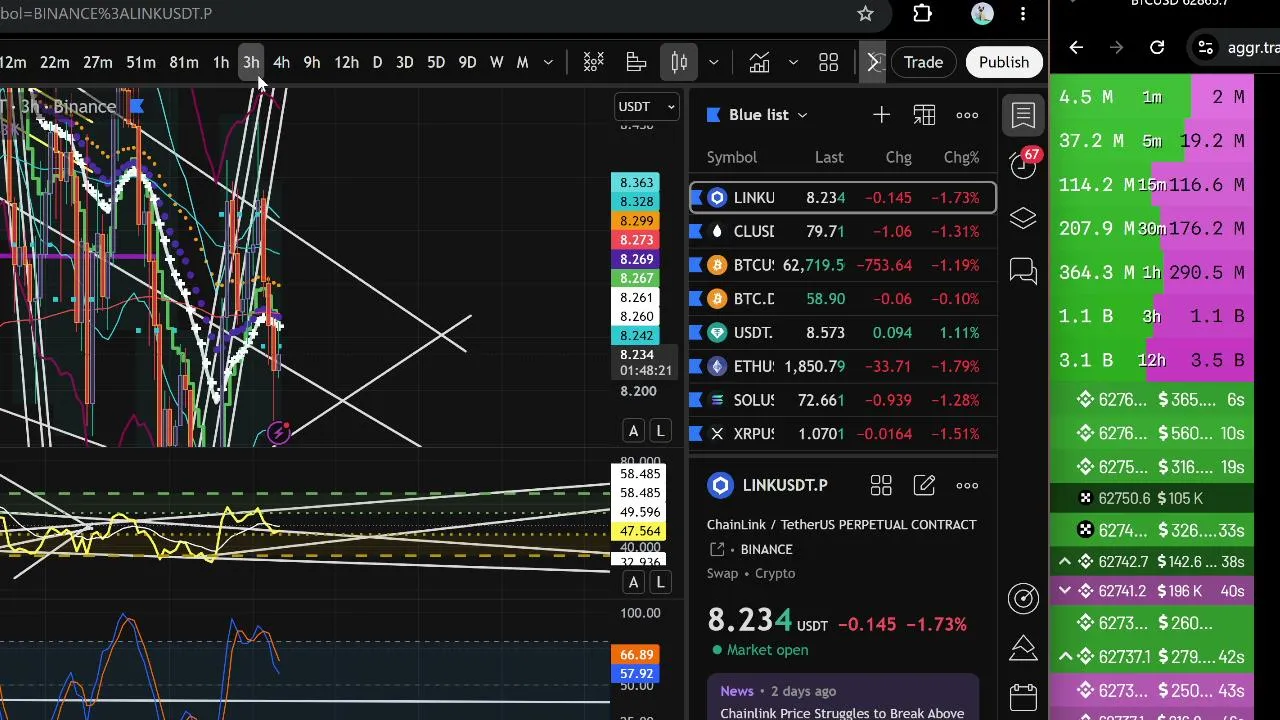Go back in the aggr.trade window

1076,47
